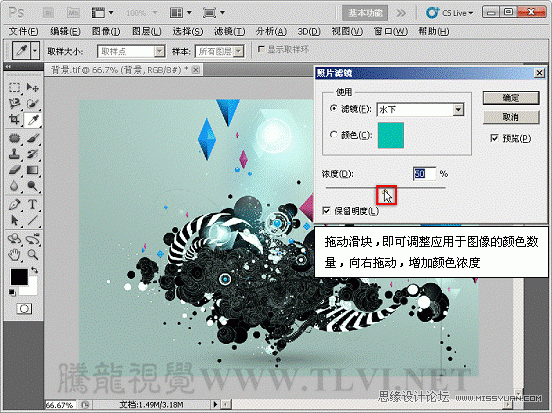Select the Lasso tool
Image resolution: width=552 pixels, height=413 pixels.
tap(14, 104)
